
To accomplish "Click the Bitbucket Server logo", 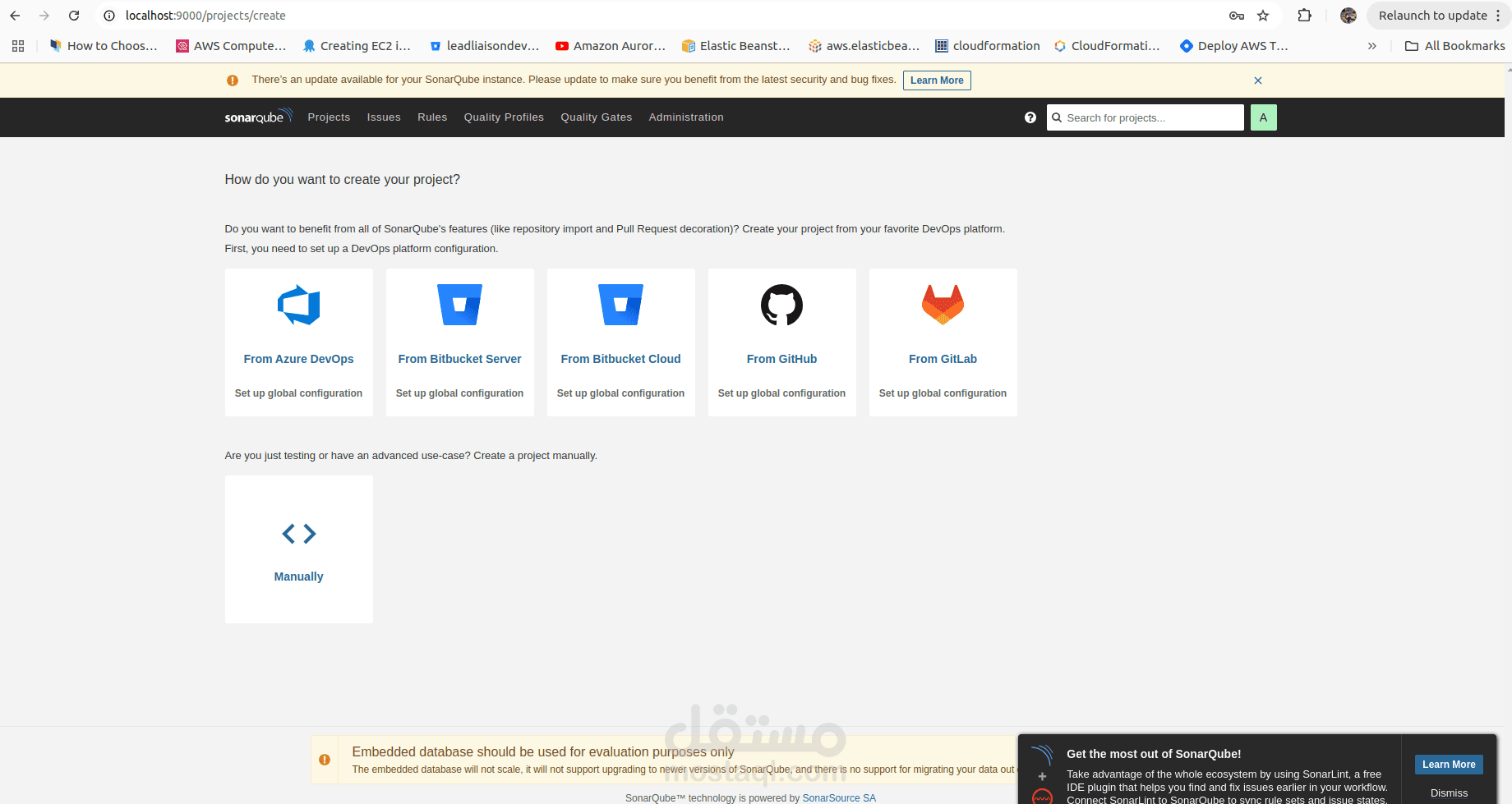I will (460, 305).
